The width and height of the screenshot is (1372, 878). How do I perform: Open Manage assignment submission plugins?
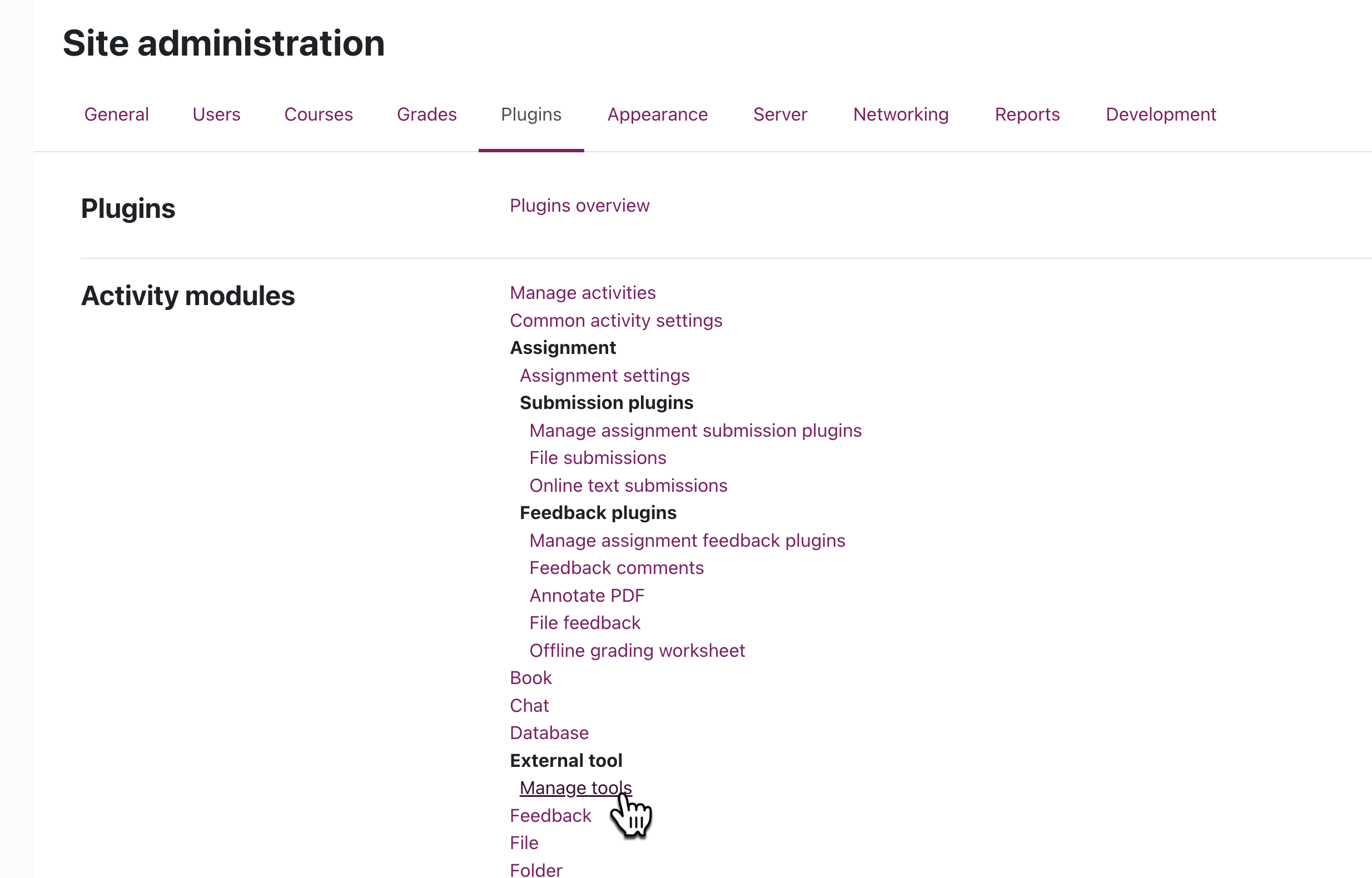695,431
